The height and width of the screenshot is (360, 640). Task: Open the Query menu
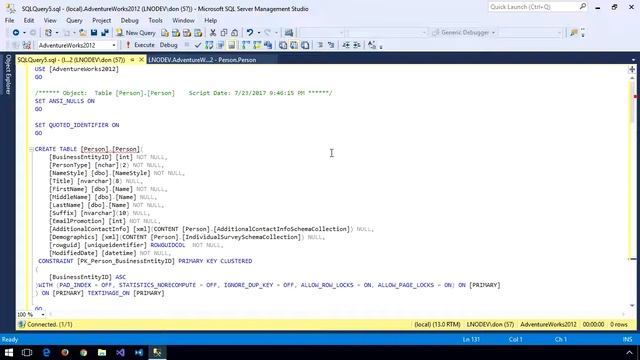coord(74,20)
